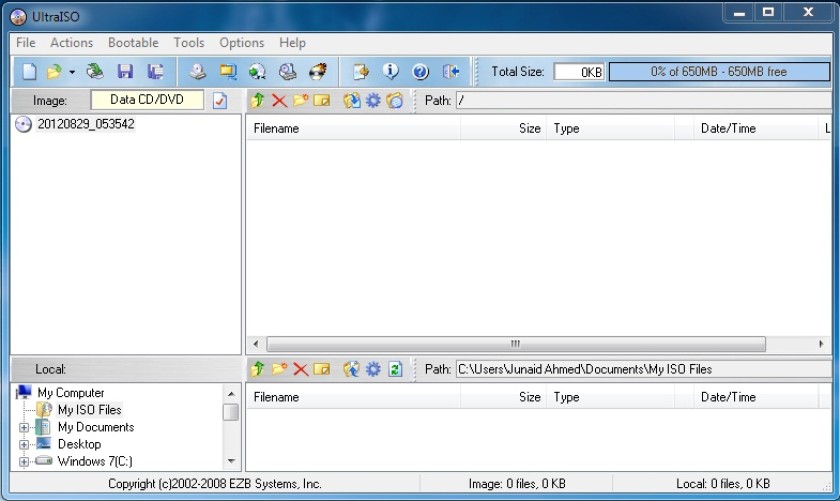Click the 0% of 650MB capacity bar
The width and height of the screenshot is (840, 501).
(x=719, y=72)
